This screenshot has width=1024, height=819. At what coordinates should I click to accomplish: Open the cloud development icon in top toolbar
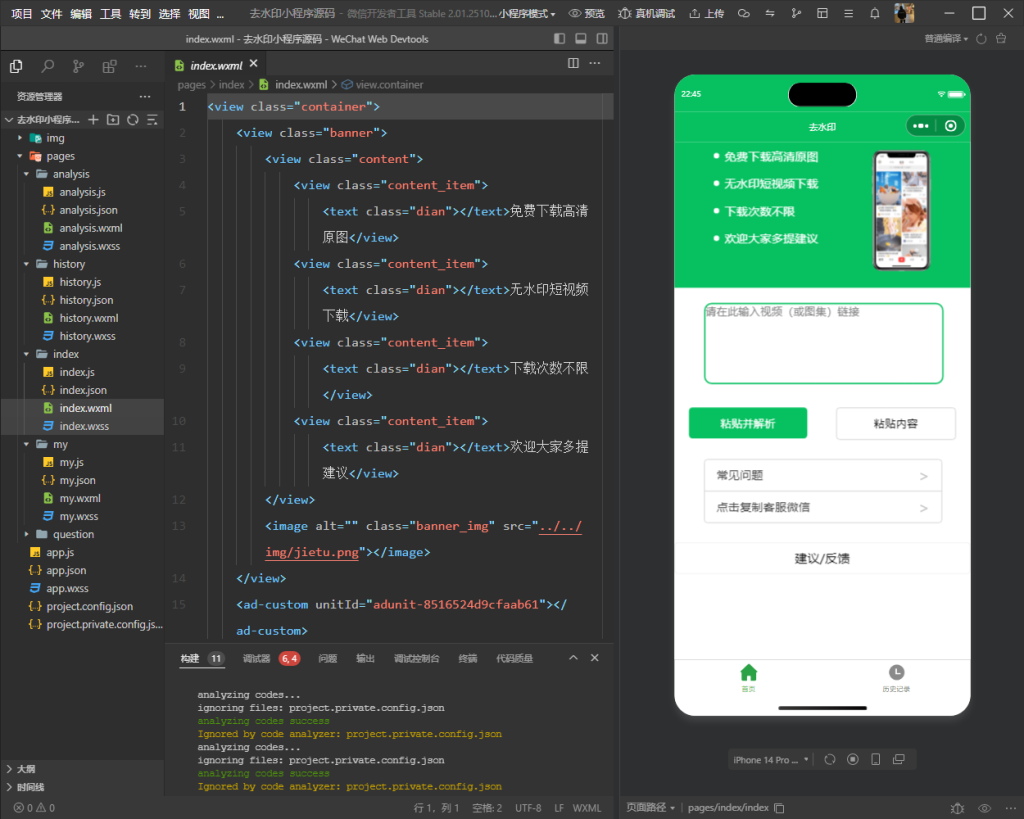(744, 13)
